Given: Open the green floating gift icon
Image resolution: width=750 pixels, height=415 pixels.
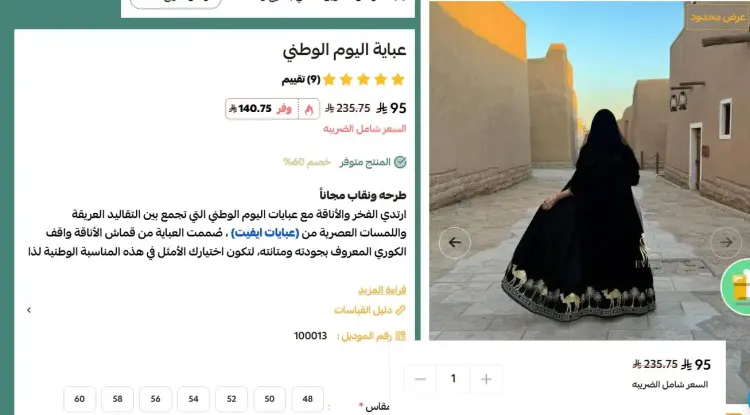Looking at the screenshot, I should click(737, 287).
